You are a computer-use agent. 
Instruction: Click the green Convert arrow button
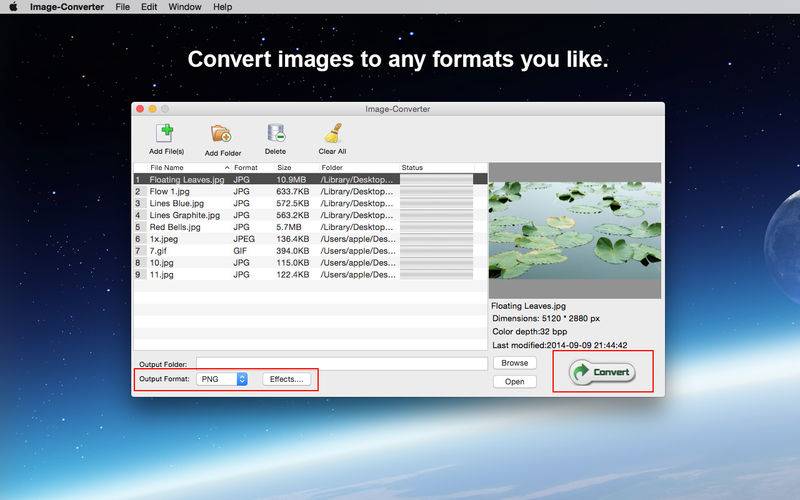[x=602, y=372]
